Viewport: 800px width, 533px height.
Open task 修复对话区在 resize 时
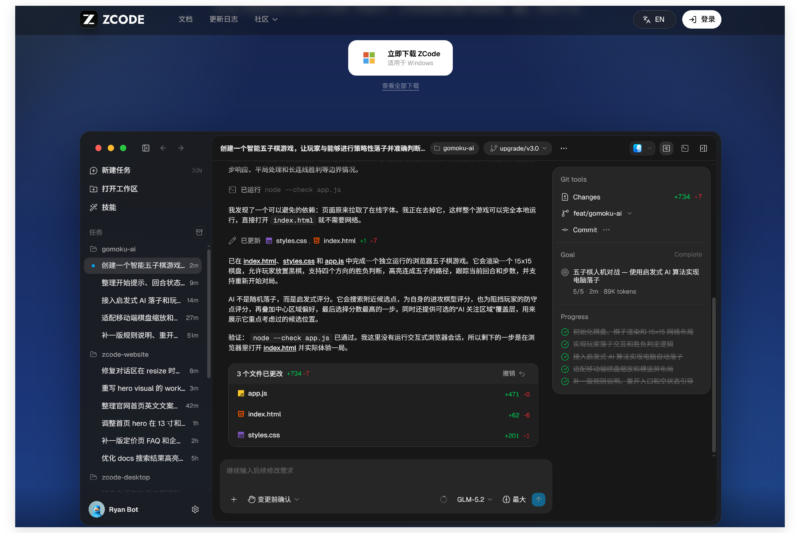(x=143, y=371)
